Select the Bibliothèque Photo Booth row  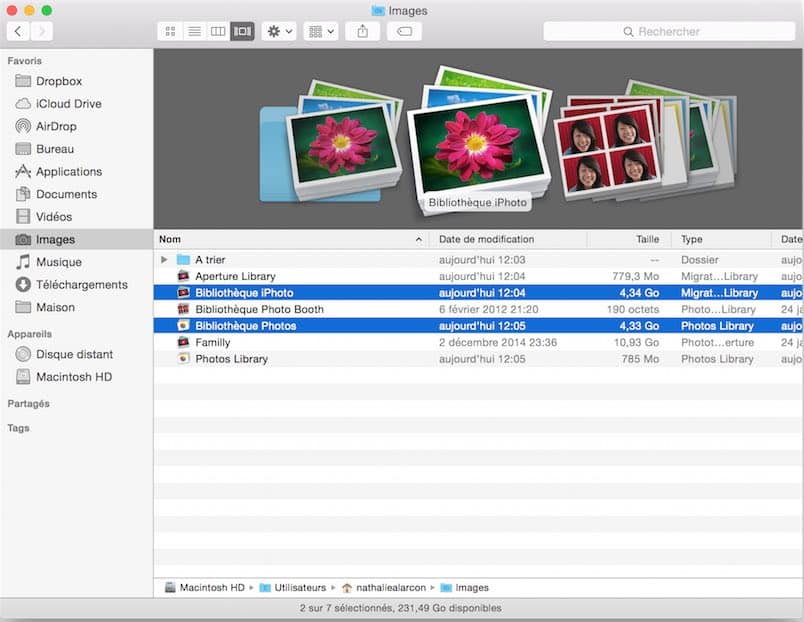pyautogui.click(x=478, y=309)
